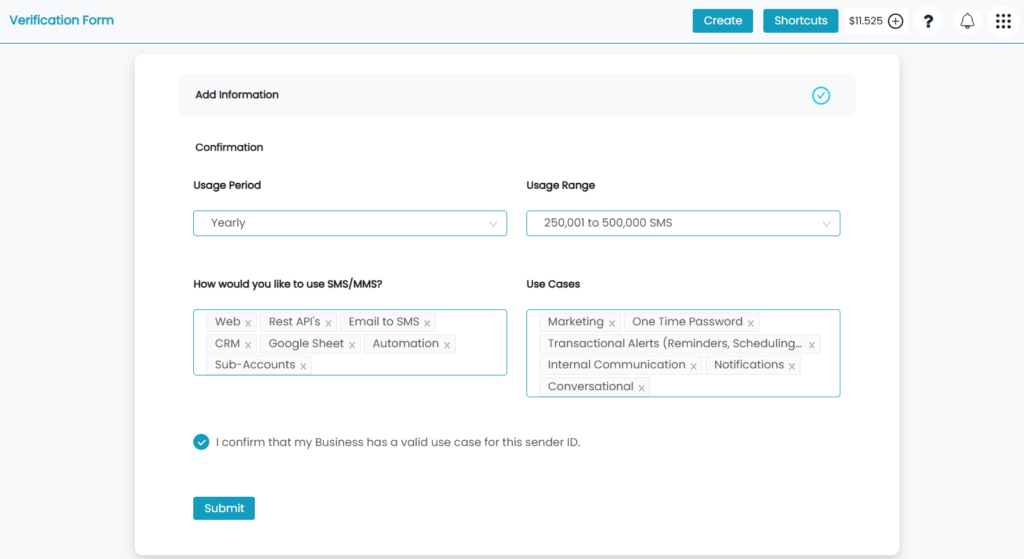
Task: Remove the Conversational tag
Action: (642, 388)
